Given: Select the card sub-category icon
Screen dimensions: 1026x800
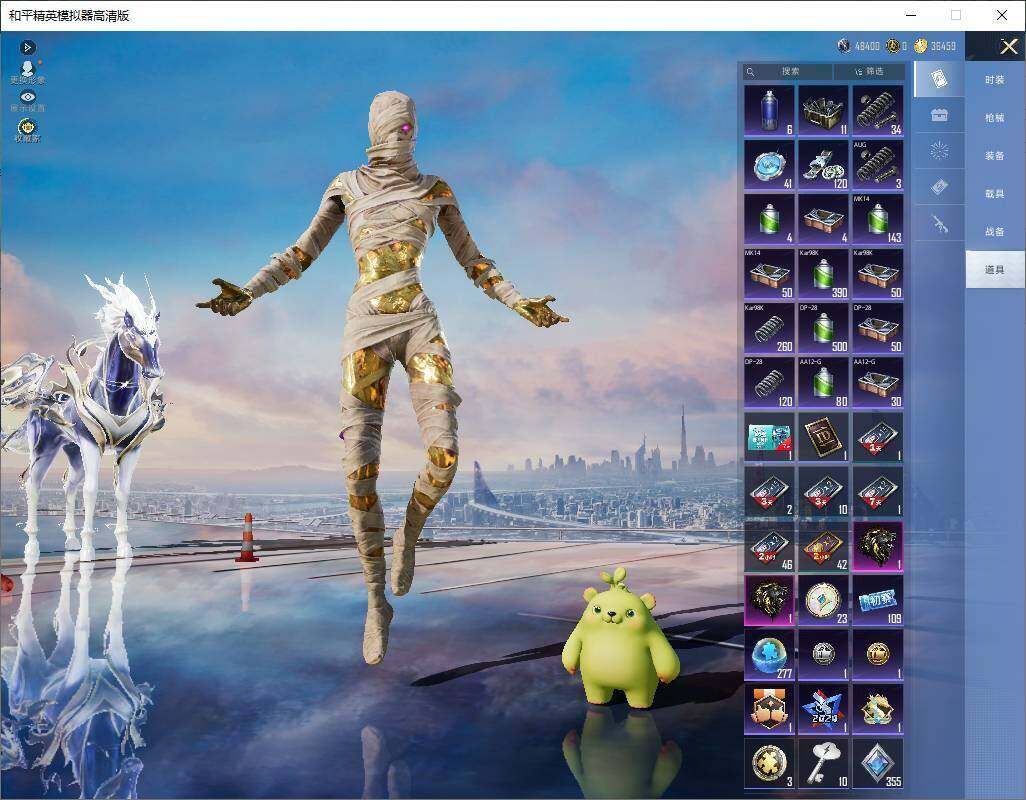Looking at the screenshot, I should click(939, 79).
